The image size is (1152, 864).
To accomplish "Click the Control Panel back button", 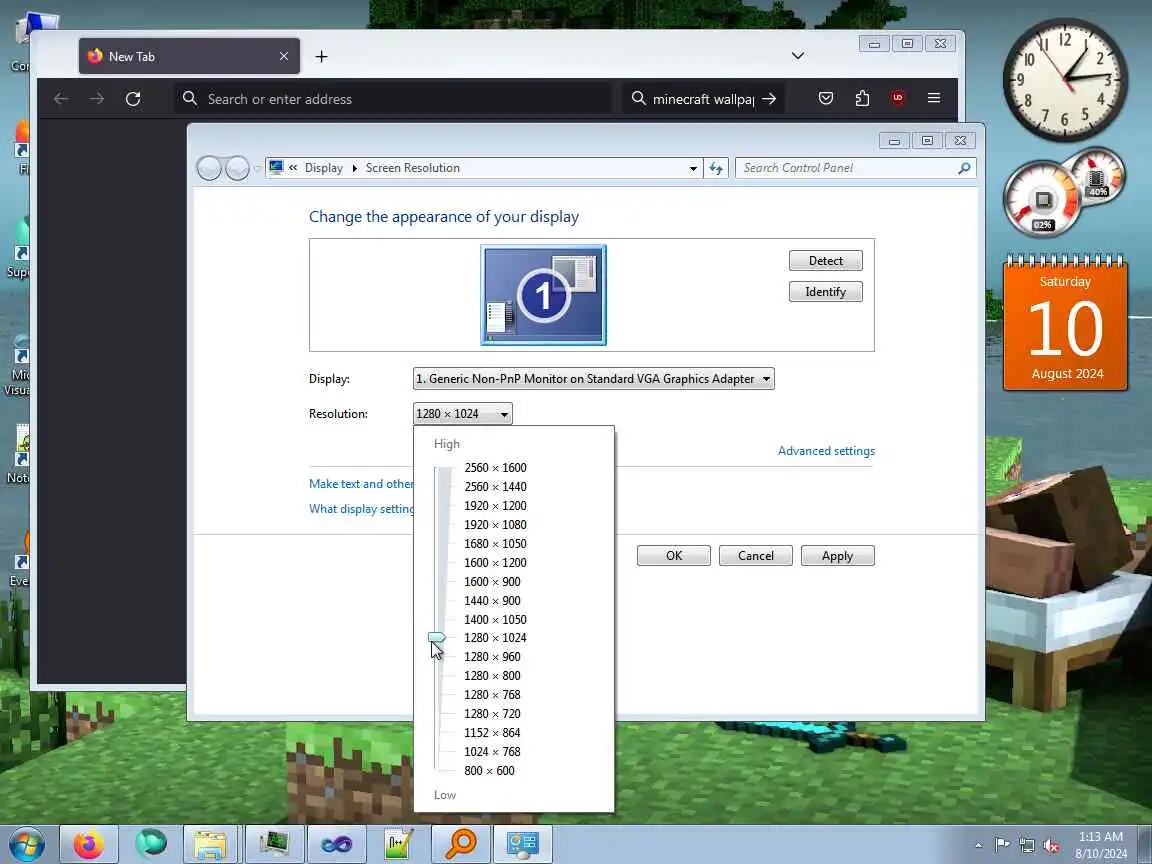I will (209, 168).
